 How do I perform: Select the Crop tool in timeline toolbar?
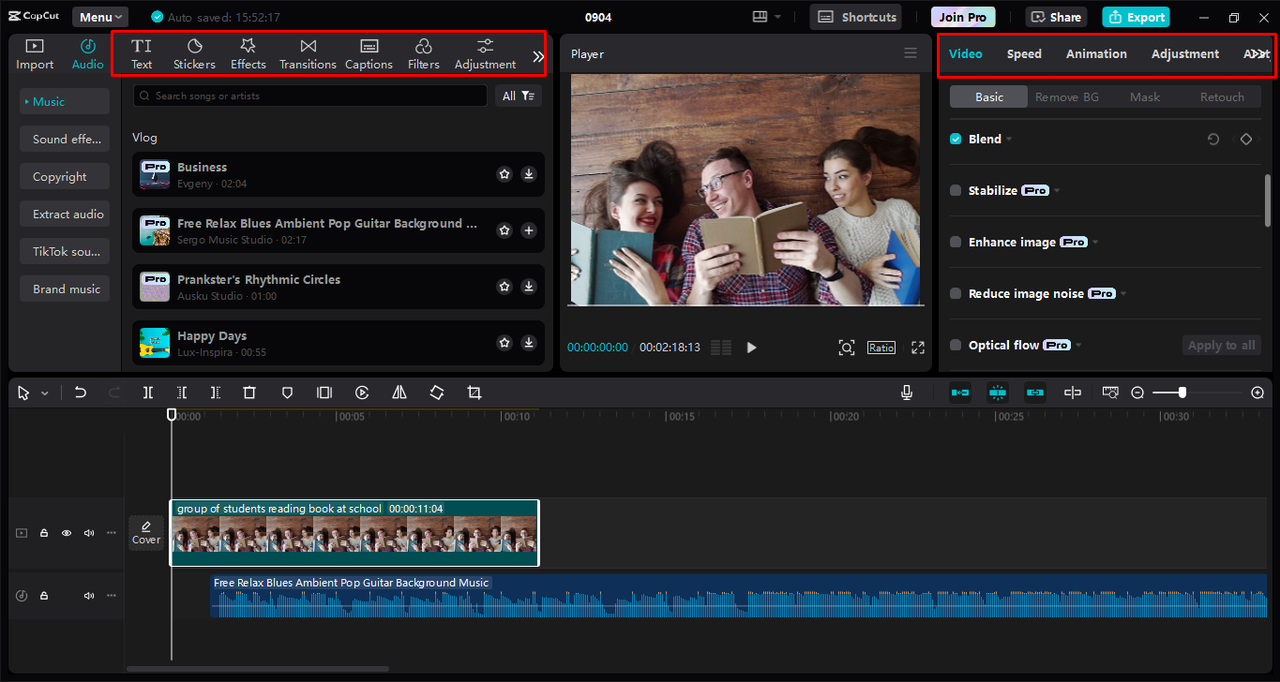(x=474, y=393)
